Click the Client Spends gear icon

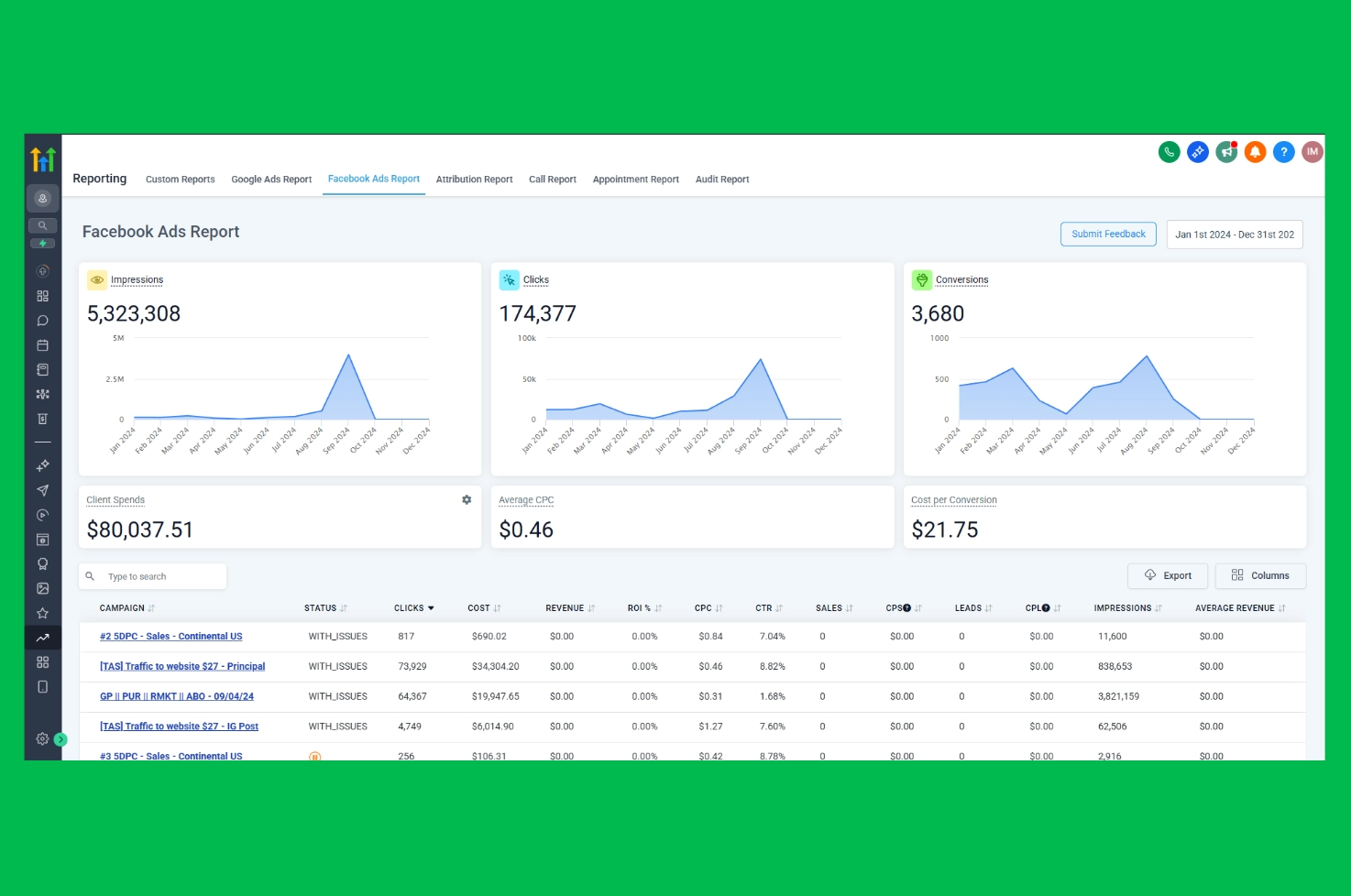coord(467,499)
